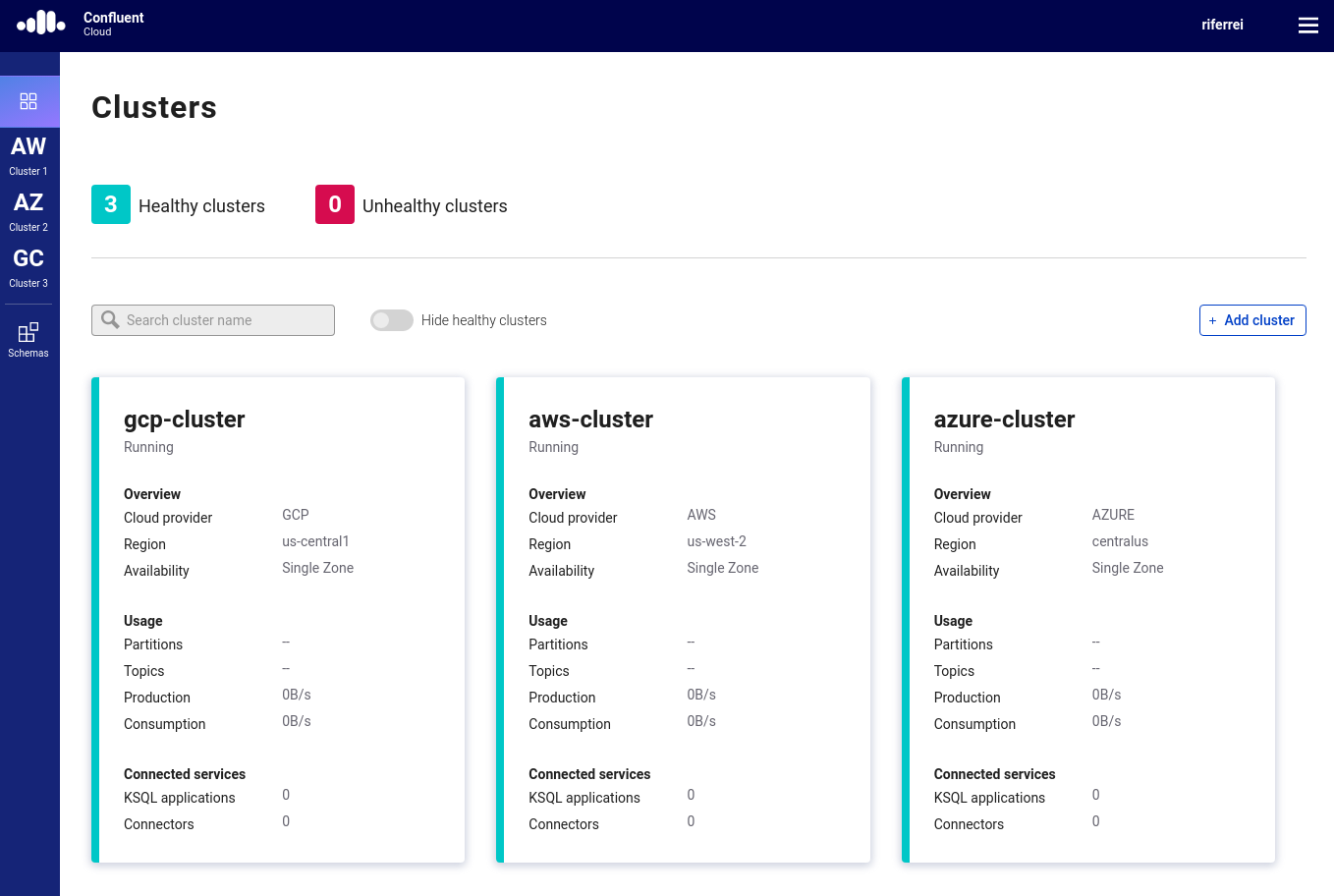This screenshot has height=896, width=1334.
Task: Click Partitions label in gcp-cluster card
Action: [x=153, y=644]
